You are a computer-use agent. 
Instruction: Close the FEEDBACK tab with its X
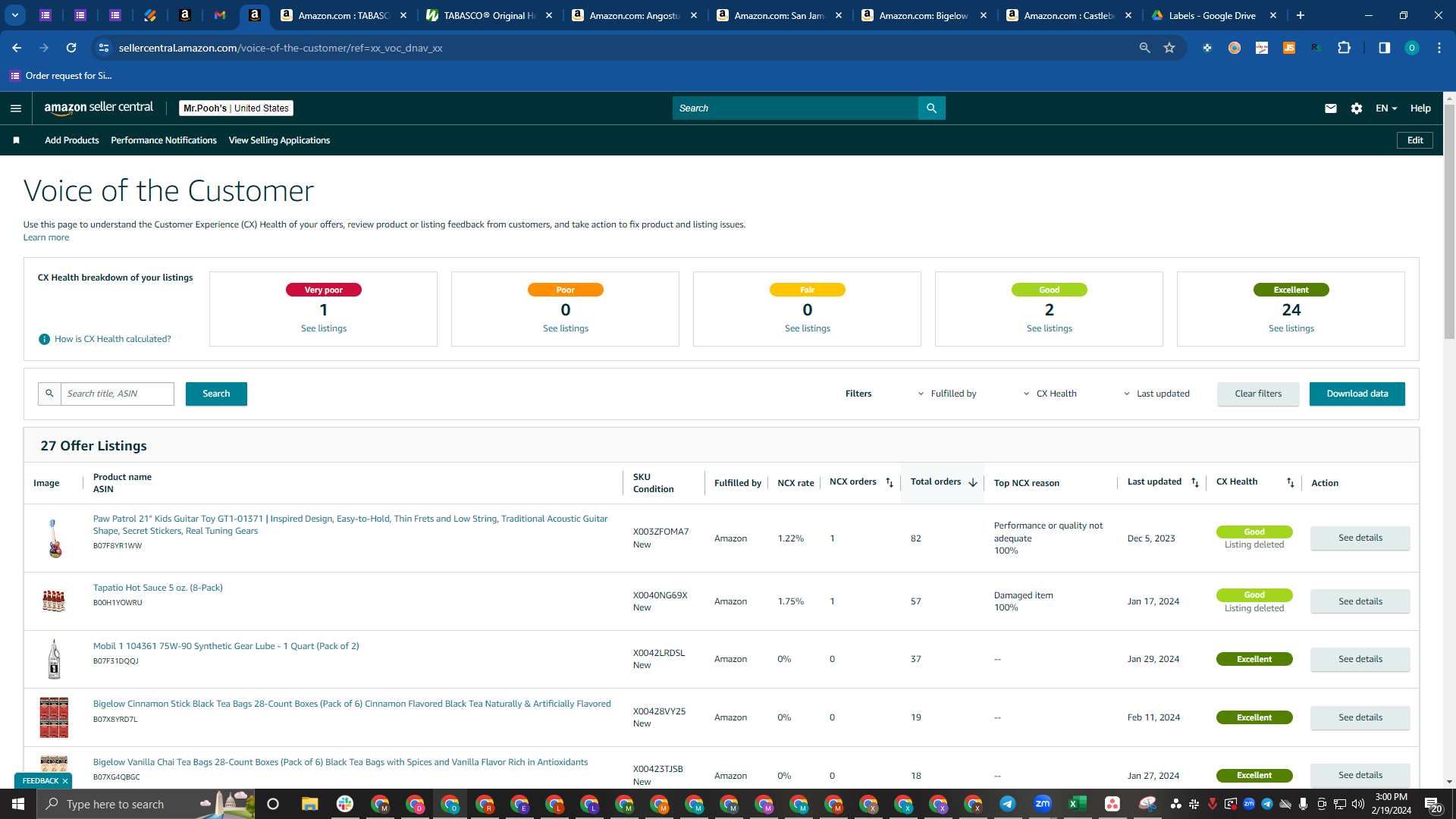coord(65,781)
